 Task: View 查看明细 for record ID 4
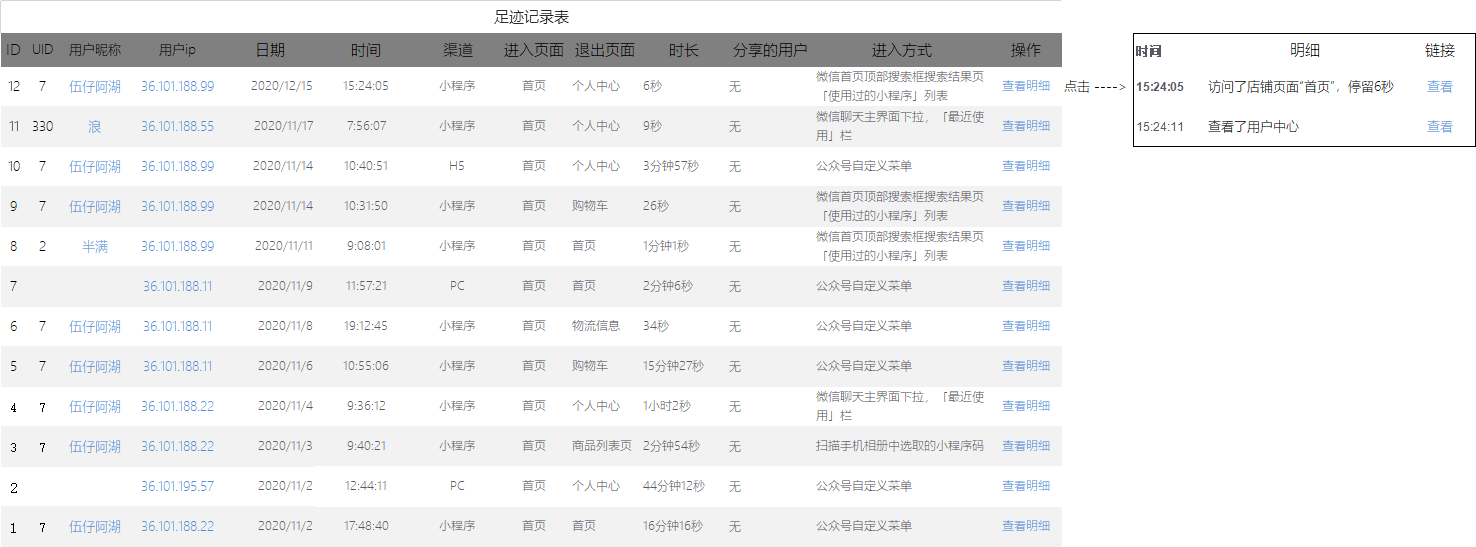[1025, 406]
